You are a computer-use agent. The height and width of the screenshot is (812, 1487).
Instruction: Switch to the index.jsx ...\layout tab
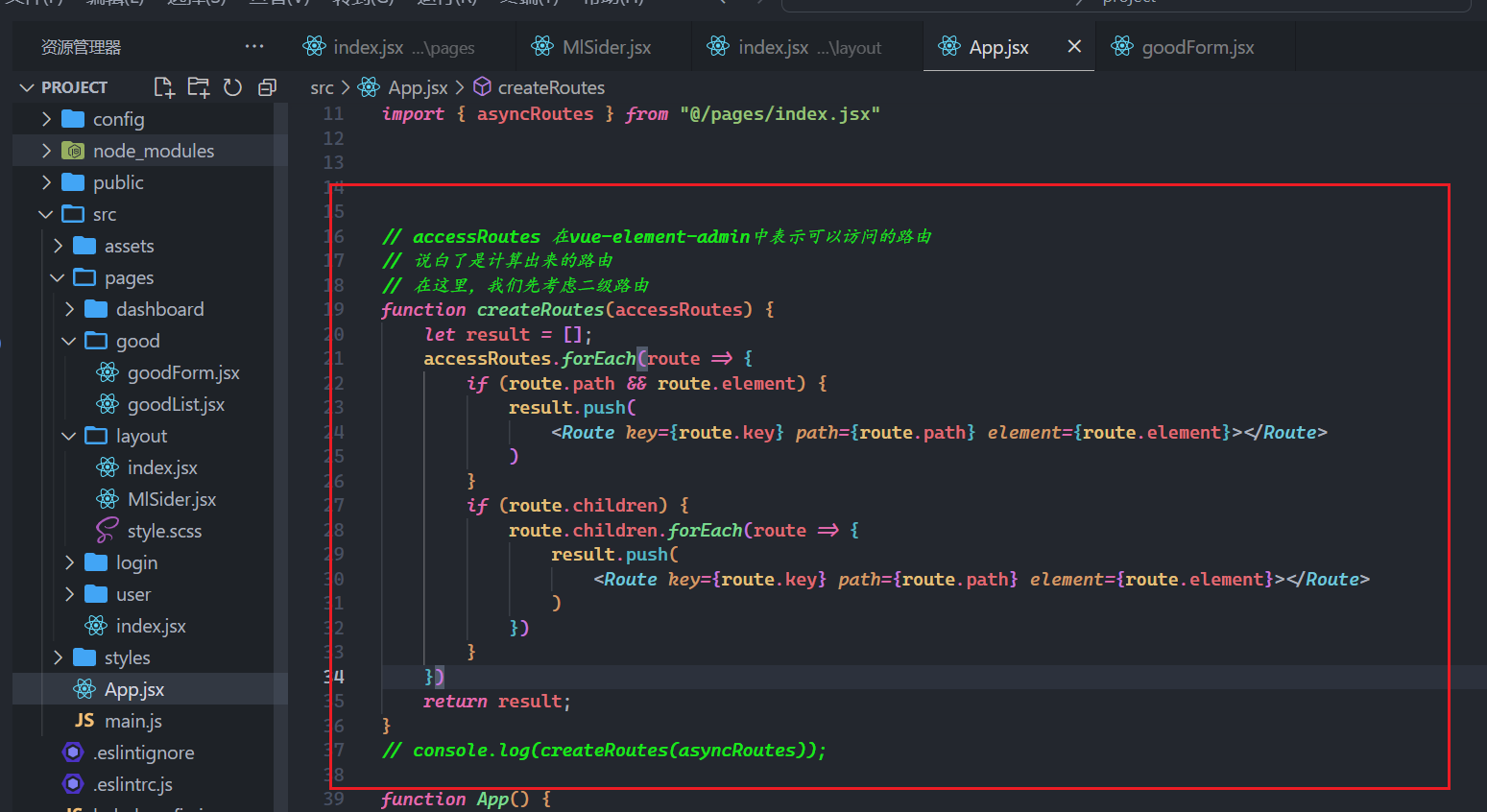click(x=807, y=47)
